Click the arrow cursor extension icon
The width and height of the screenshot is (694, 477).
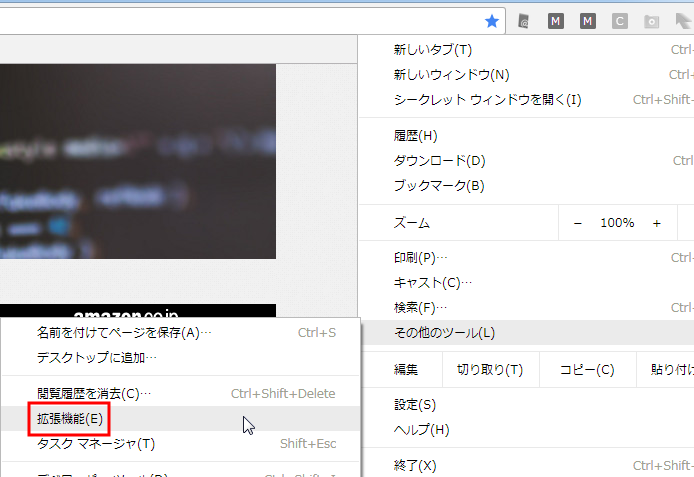[x=682, y=21]
